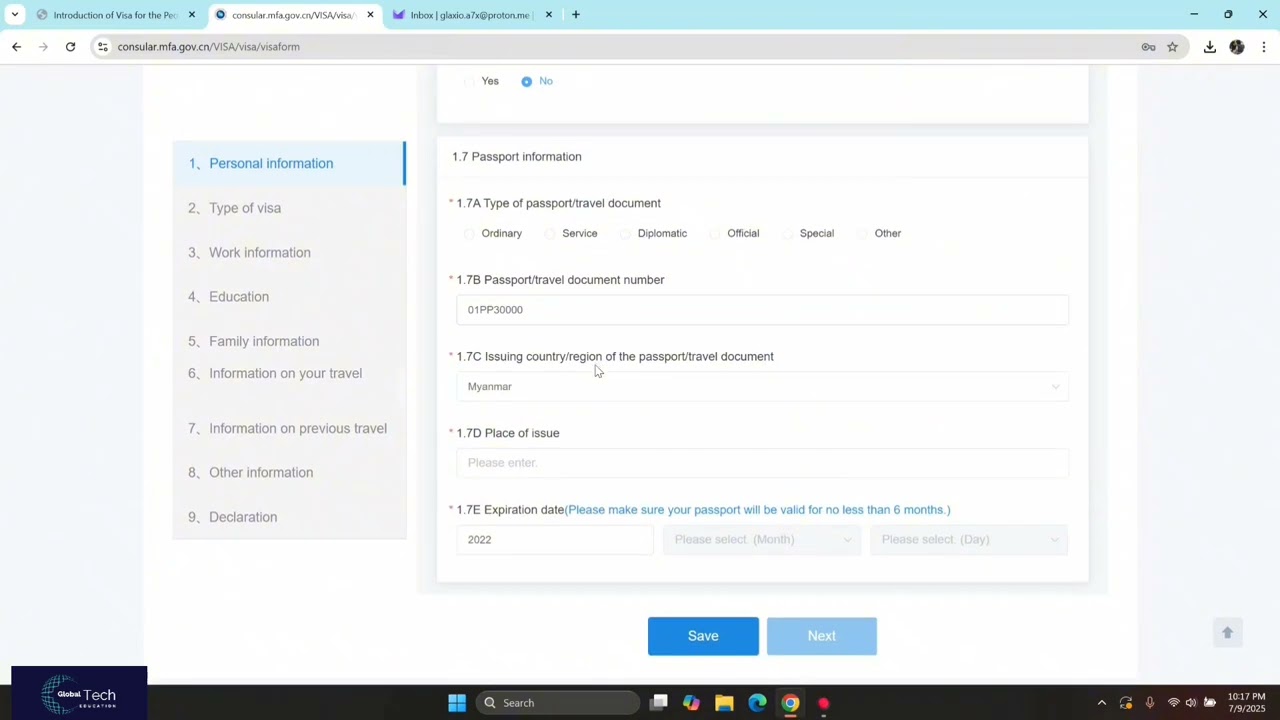Go back to the previous page
The width and height of the screenshot is (1280, 720).
point(16,47)
